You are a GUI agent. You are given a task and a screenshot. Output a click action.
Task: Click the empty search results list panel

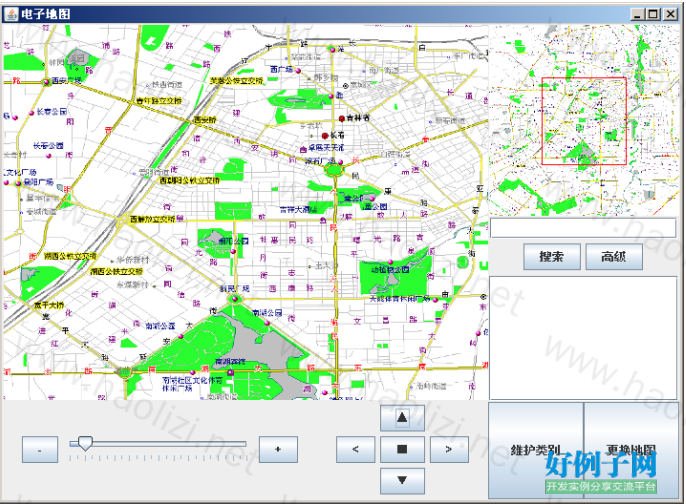click(583, 337)
